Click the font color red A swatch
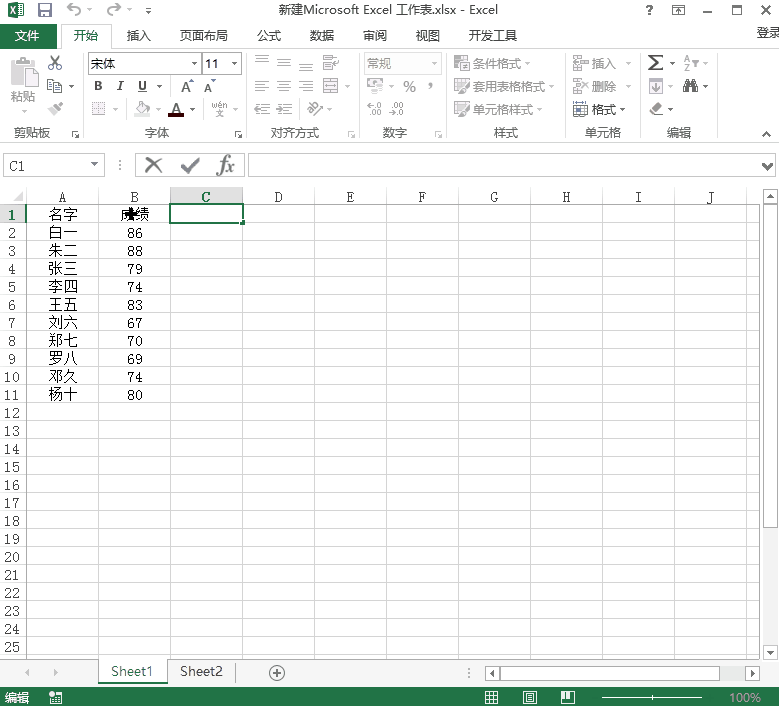 point(177,109)
